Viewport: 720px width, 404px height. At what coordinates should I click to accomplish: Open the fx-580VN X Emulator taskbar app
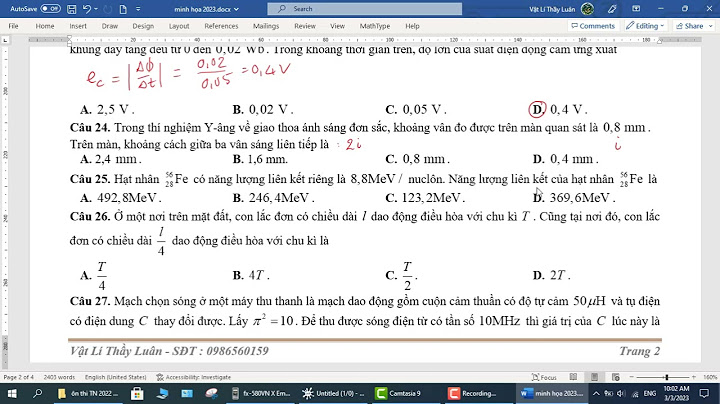point(261,393)
